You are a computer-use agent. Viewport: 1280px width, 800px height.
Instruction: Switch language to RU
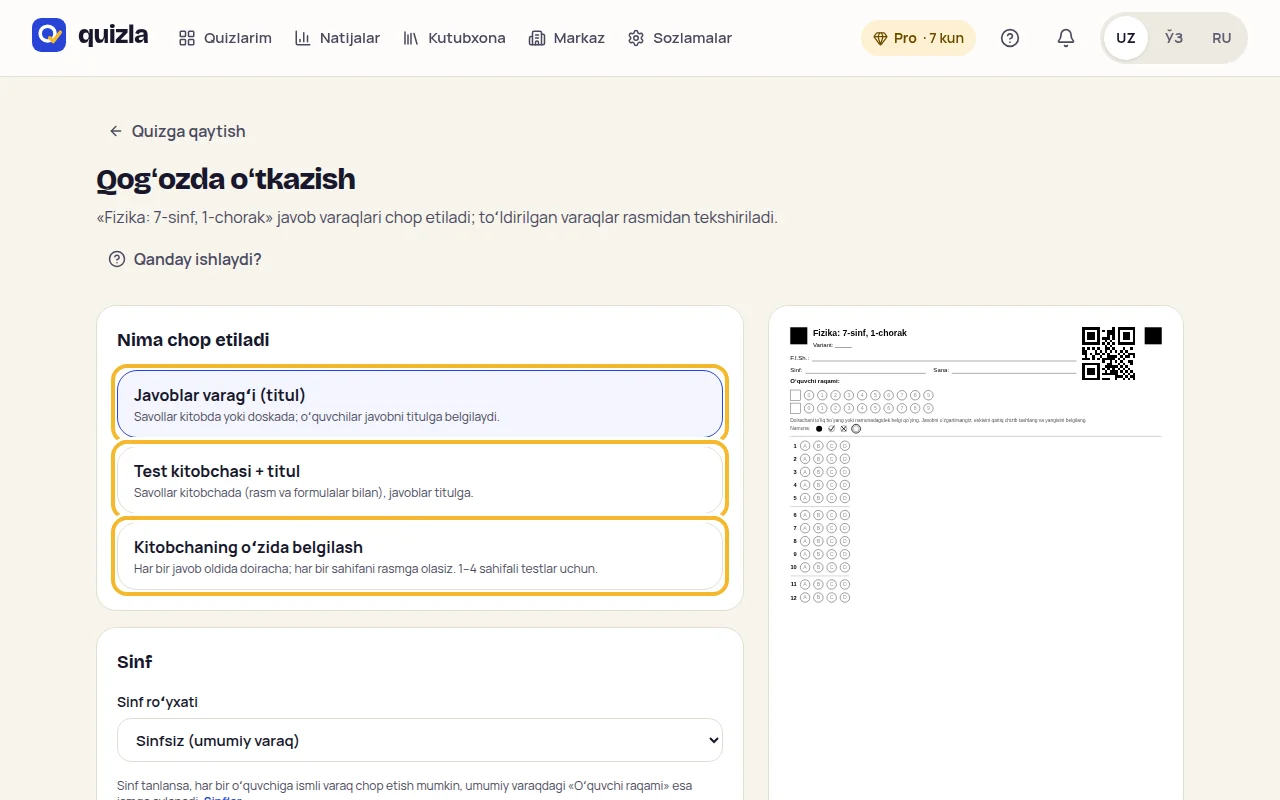click(1222, 38)
